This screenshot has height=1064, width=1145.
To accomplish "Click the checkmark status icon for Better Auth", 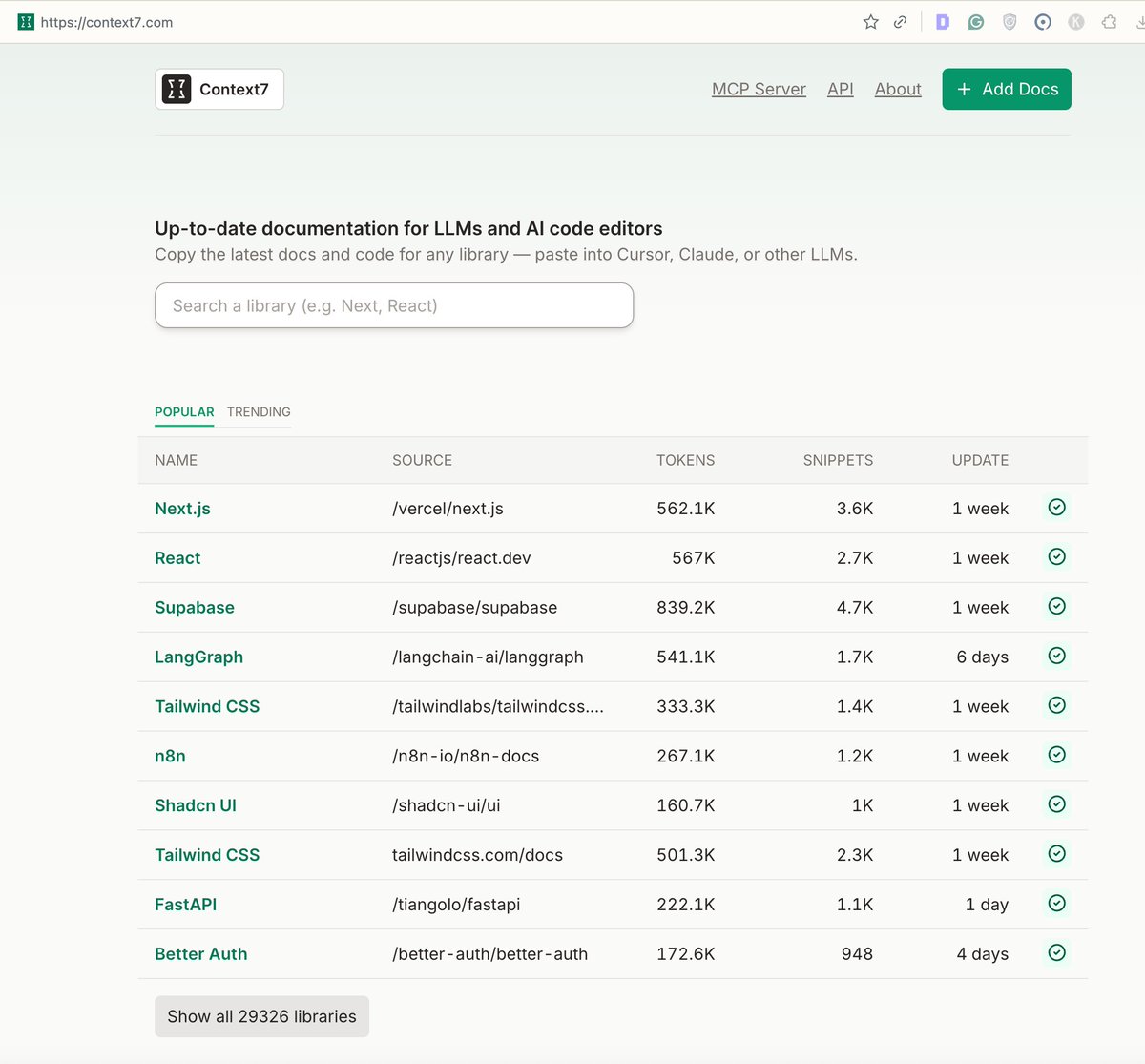I will pos(1056,952).
